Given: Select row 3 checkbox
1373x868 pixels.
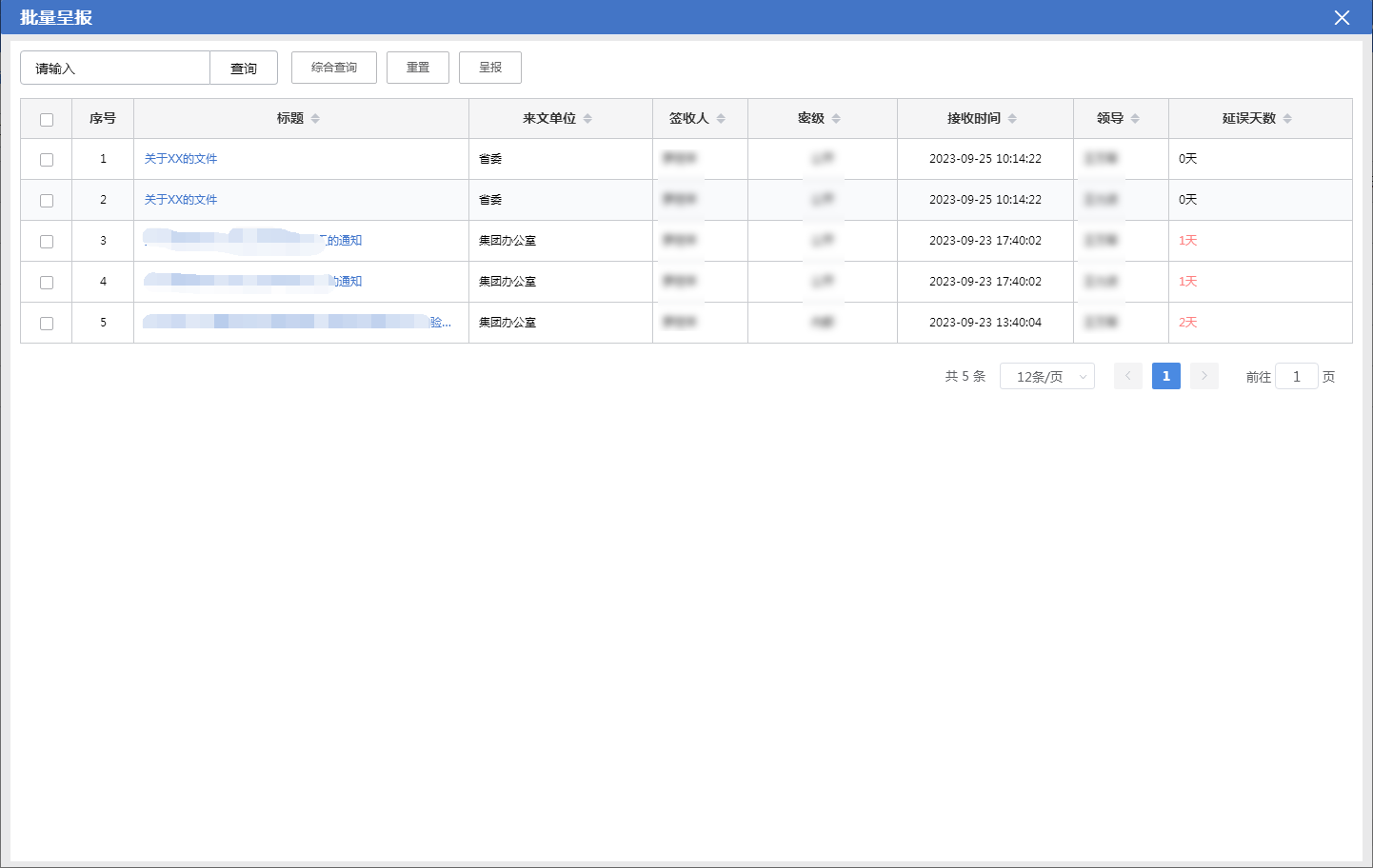Looking at the screenshot, I should [47, 242].
